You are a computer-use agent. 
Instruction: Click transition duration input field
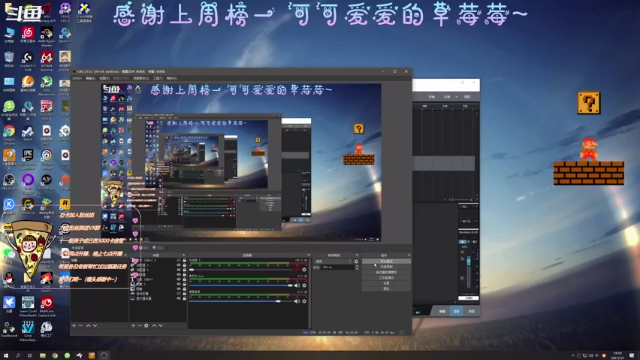click(x=337, y=267)
